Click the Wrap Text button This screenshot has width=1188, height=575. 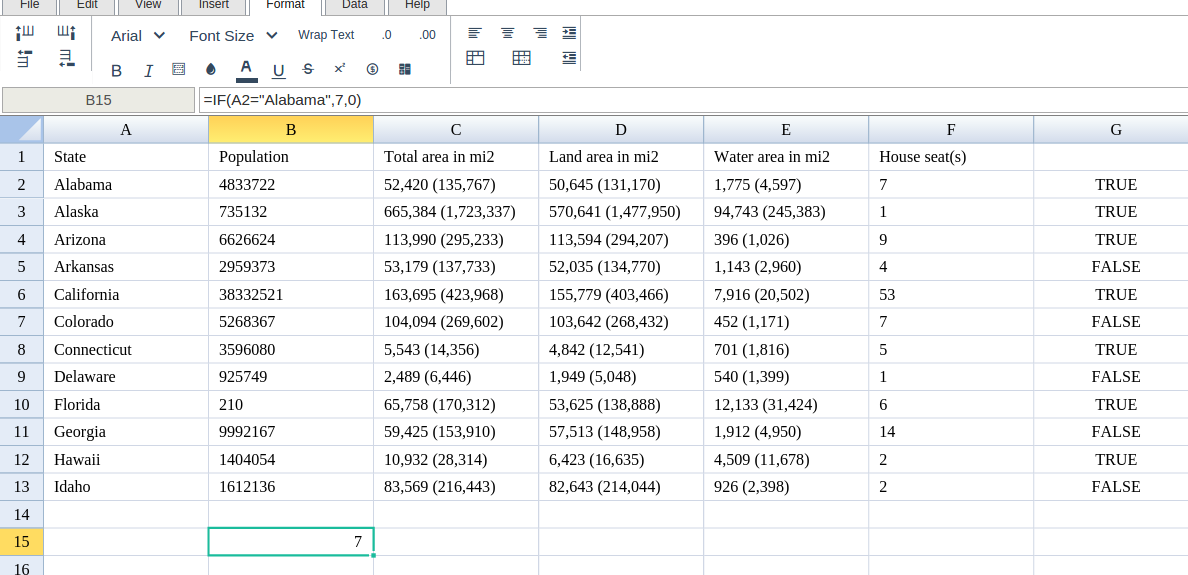click(326, 35)
